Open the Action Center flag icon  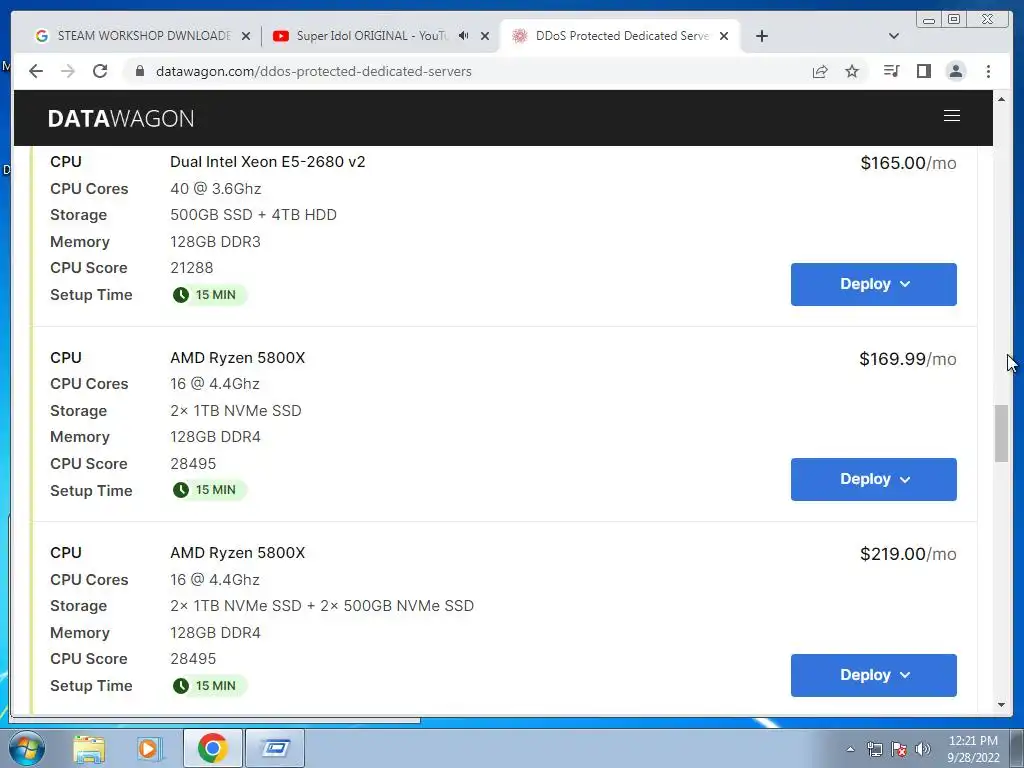(899, 749)
